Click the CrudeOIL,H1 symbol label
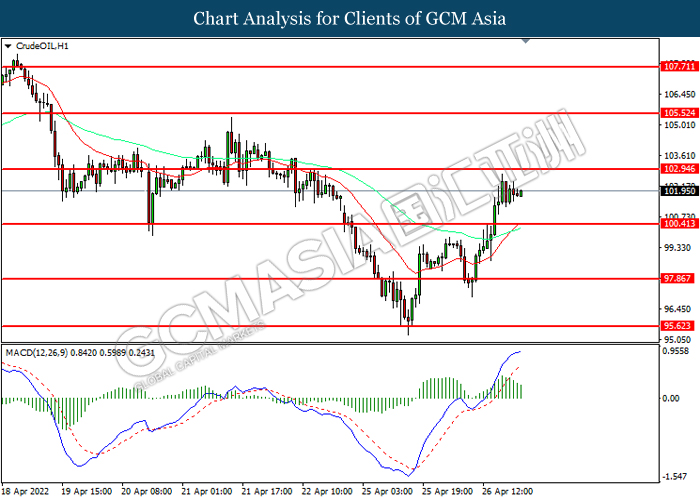The width and height of the screenshot is (700, 500). tap(42, 46)
